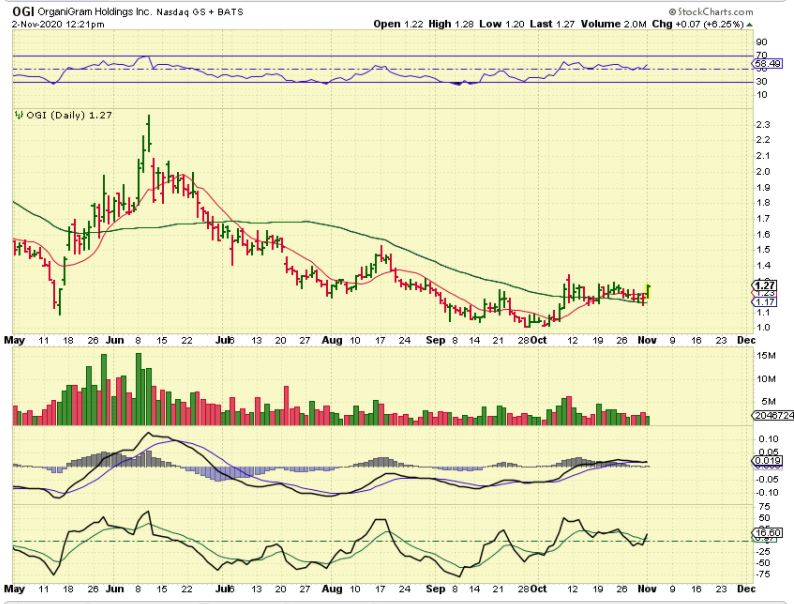Click the 15M volume scale label

pyautogui.click(x=766, y=355)
